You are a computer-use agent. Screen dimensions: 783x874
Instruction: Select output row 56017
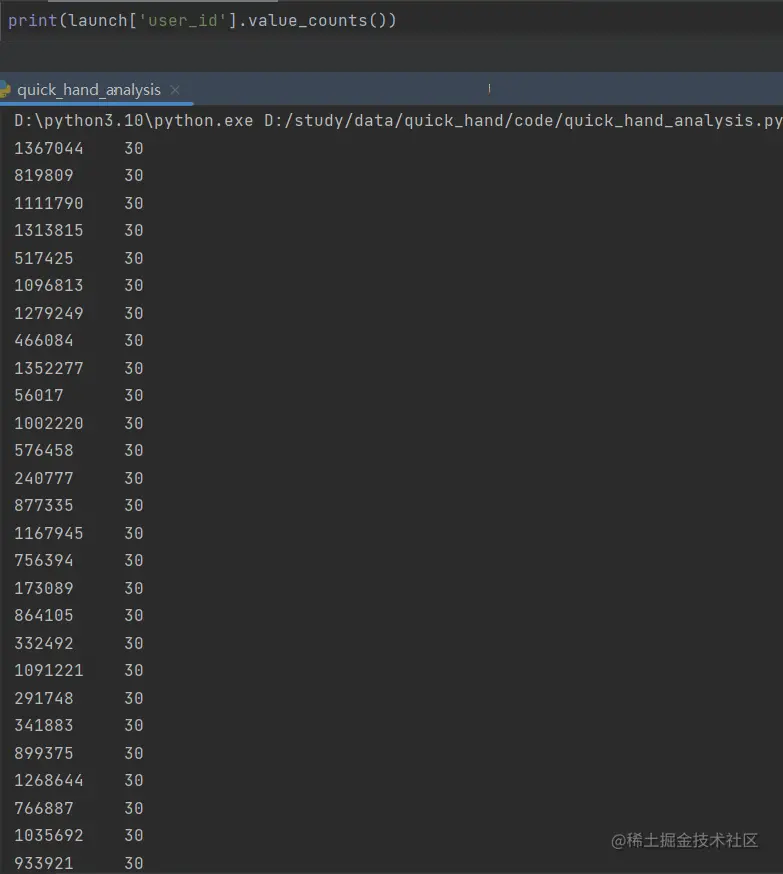click(x=79, y=396)
